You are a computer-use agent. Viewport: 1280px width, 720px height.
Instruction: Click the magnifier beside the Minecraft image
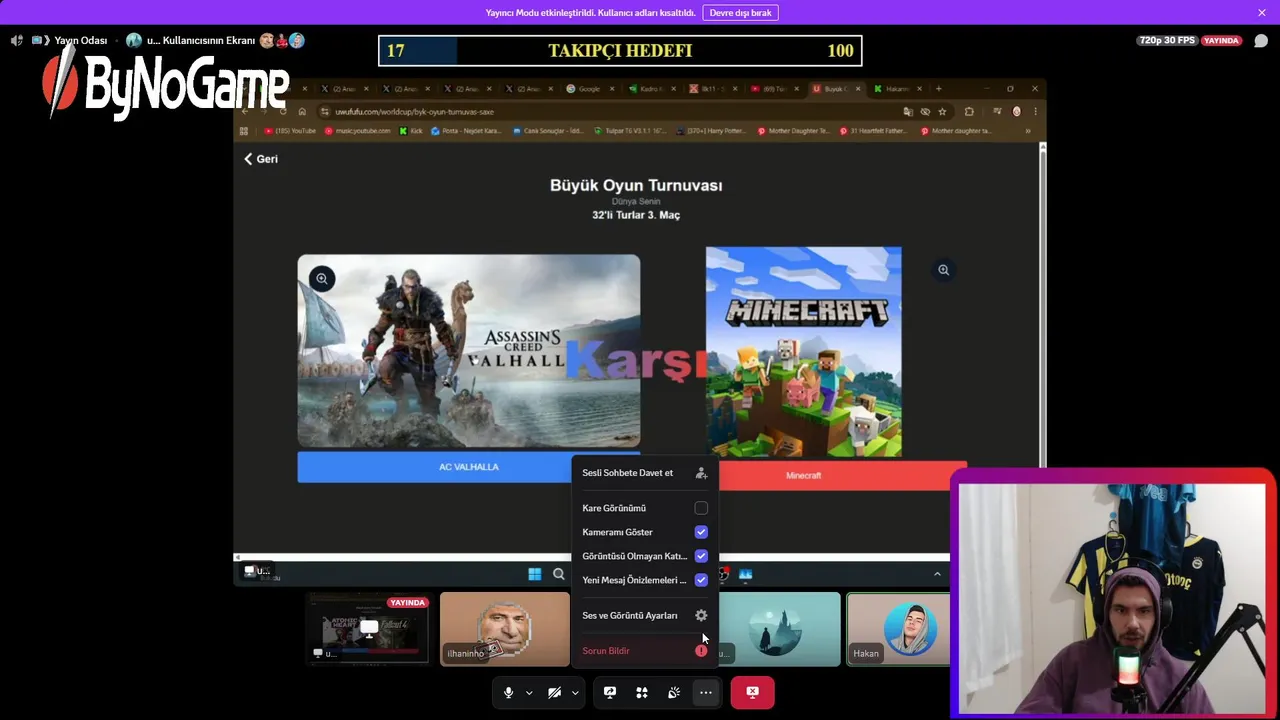[943, 270]
